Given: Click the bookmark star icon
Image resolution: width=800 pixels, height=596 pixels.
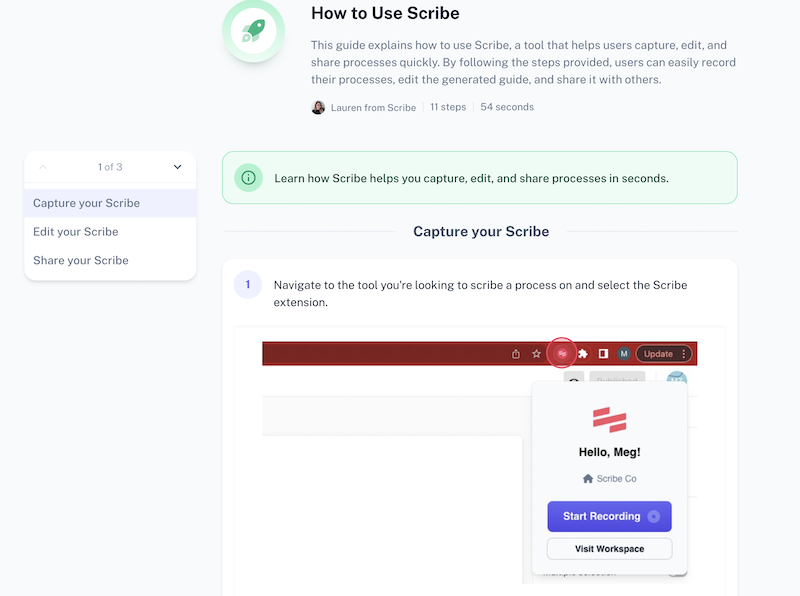Looking at the screenshot, I should 536,353.
